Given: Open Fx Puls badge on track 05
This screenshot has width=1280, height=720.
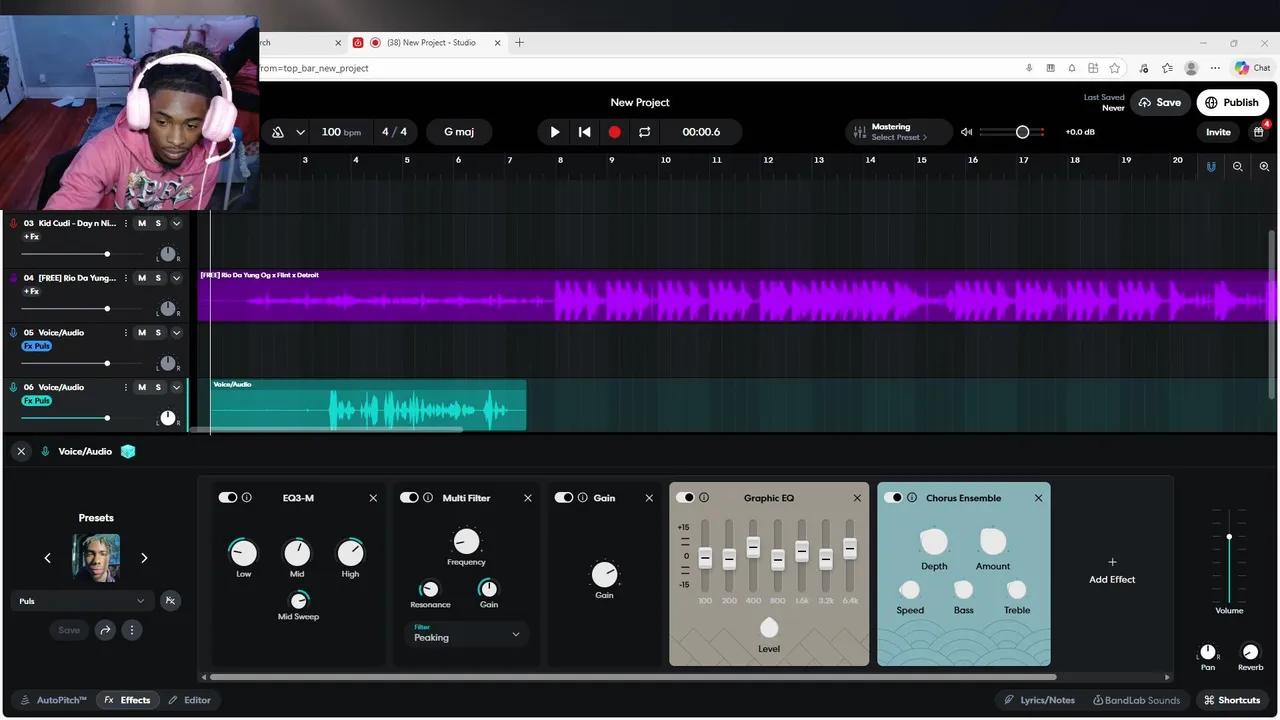Looking at the screenshot, I should pyautogui.click(x=37, y=346).
